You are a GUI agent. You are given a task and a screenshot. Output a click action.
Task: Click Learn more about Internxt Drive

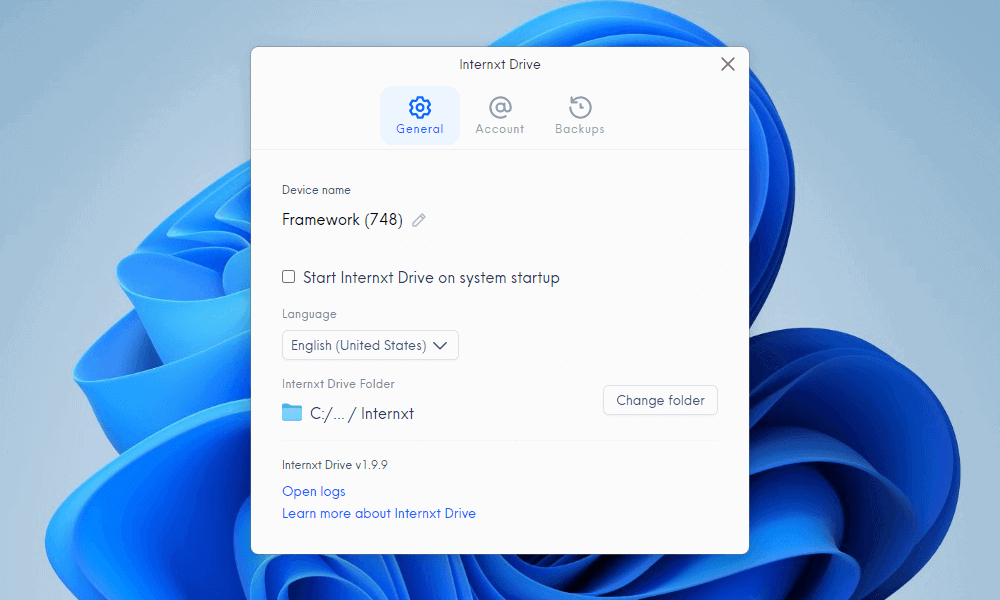tap(379, 513)
